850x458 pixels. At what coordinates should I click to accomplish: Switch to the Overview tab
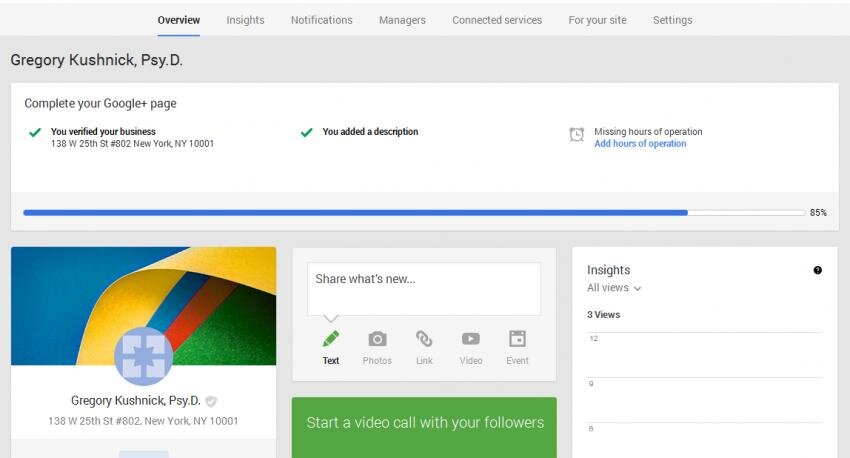(179, 20)
